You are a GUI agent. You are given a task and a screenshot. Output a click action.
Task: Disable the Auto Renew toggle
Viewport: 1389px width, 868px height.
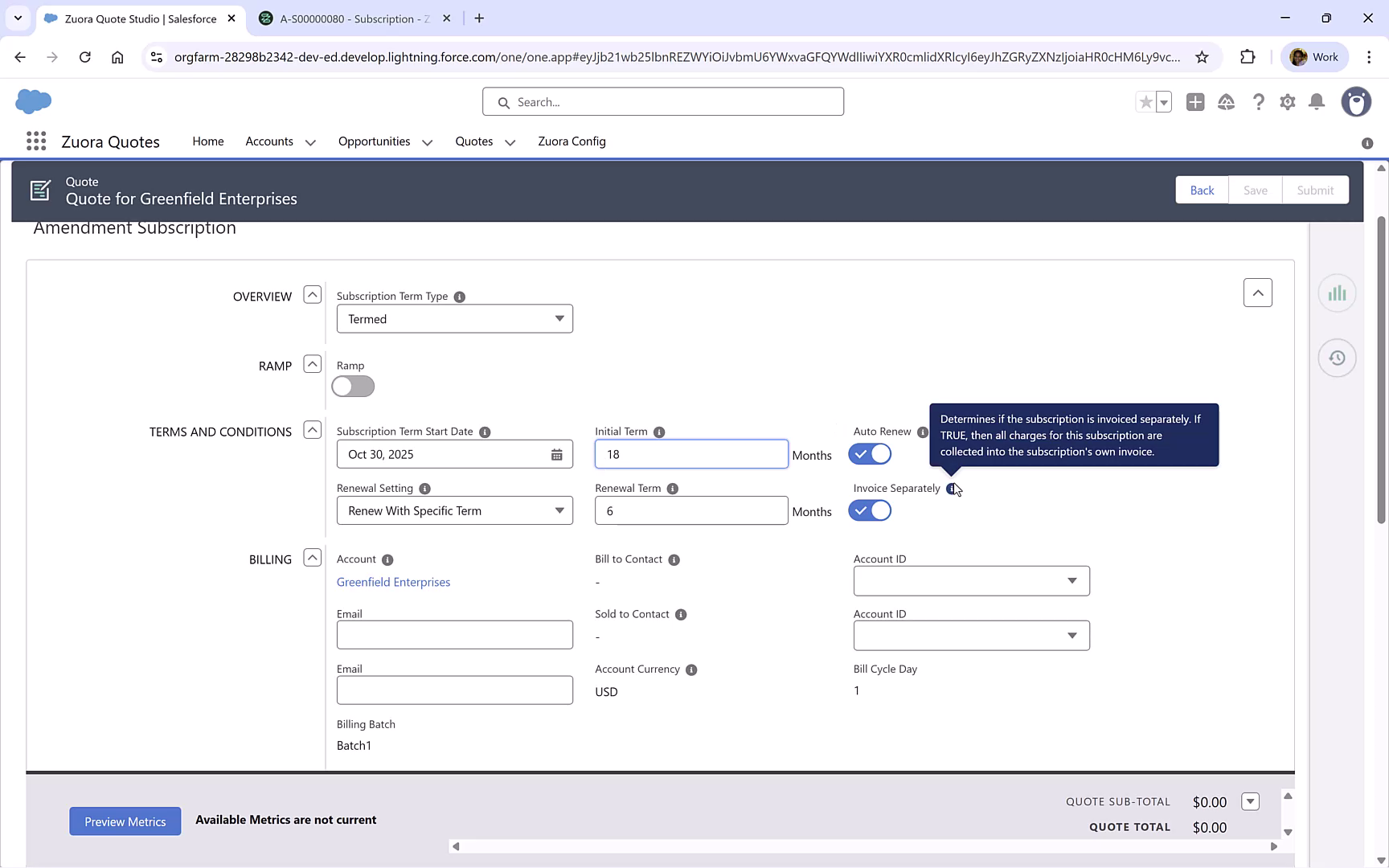869,454
